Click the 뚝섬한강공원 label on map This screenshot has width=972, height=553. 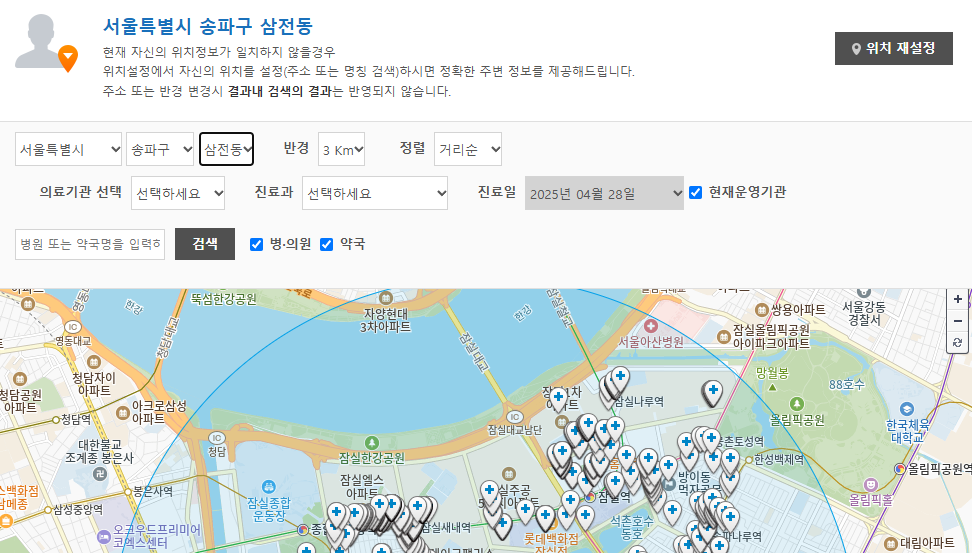point(224,299)
